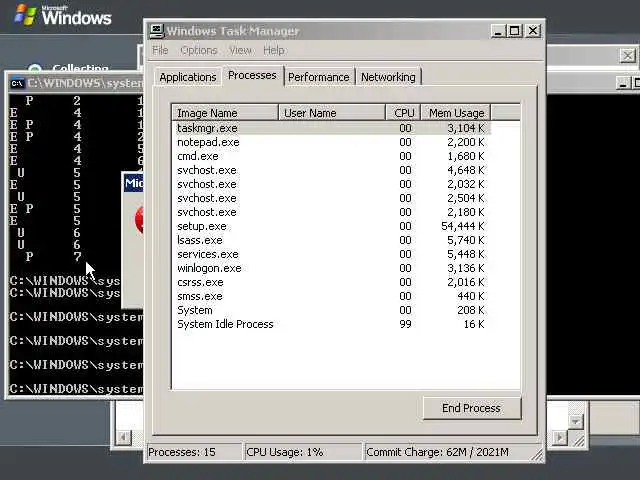Select the services.exe process row

pos(331,254)
